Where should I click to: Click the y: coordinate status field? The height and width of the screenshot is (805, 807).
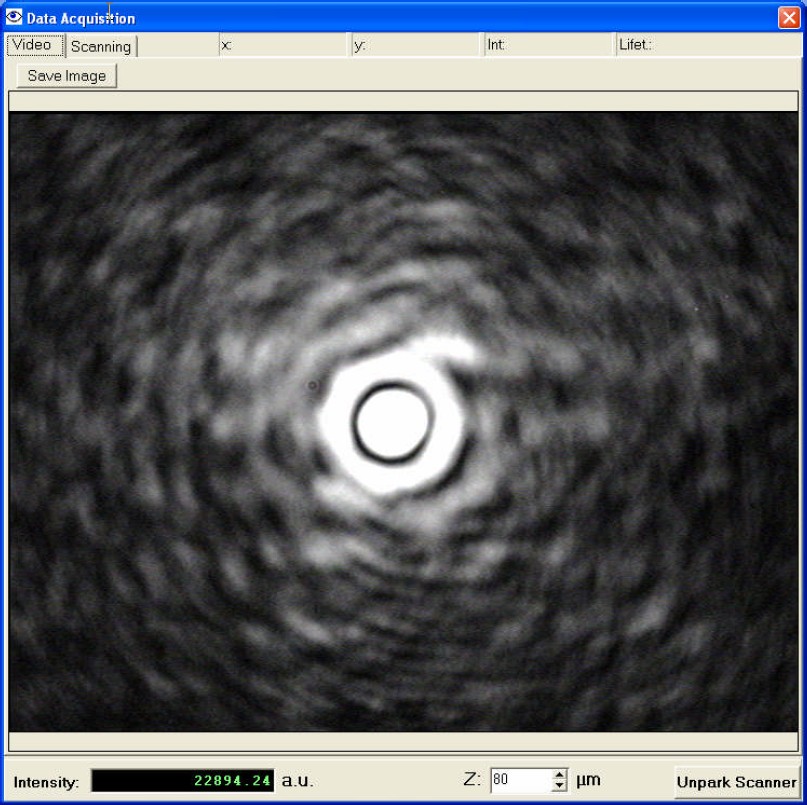click(x=417, y=45)
